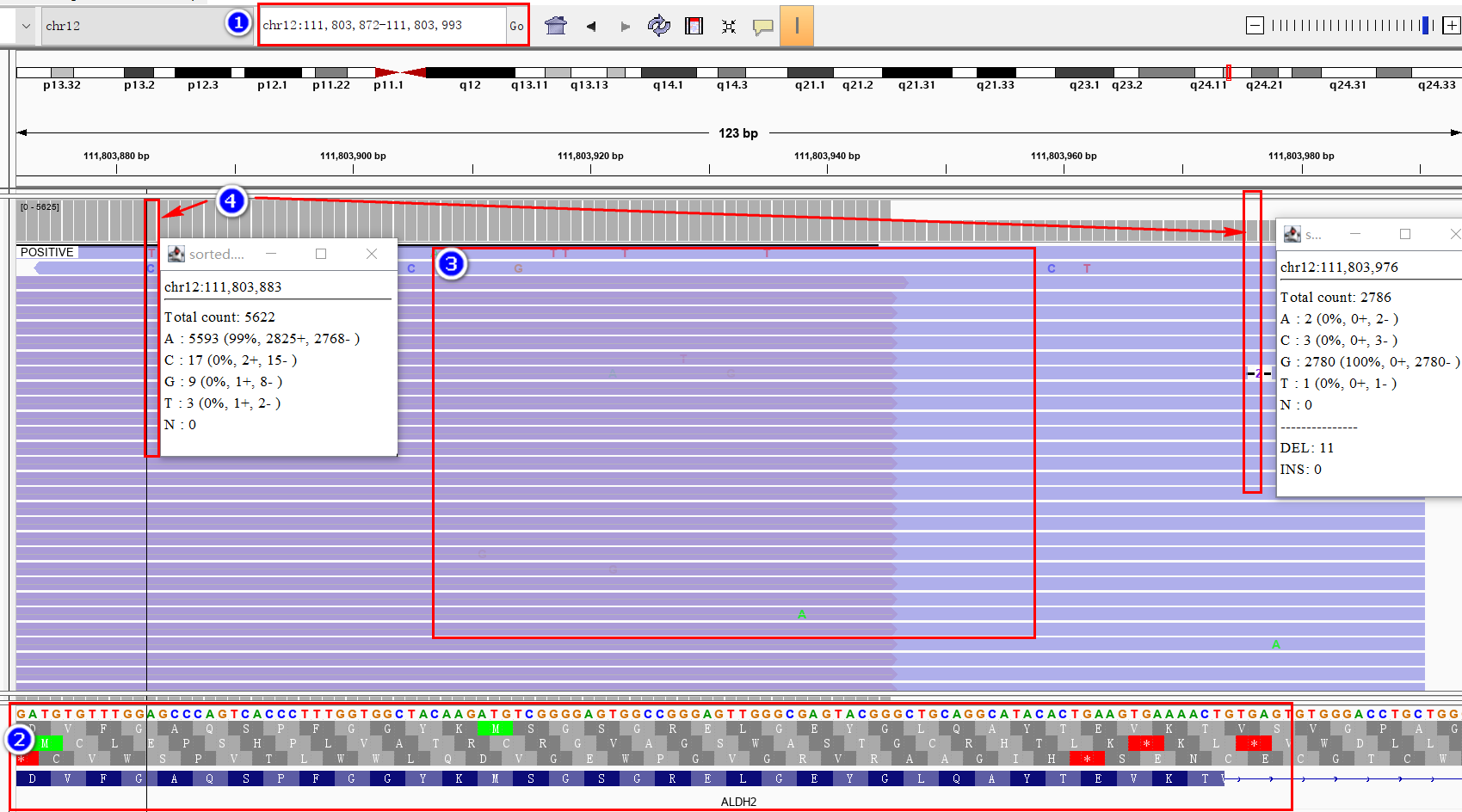Click the IGV icon in the sorted popup titlebar
This screenshot has width=1462, height=812.
[x=176, y=254]
